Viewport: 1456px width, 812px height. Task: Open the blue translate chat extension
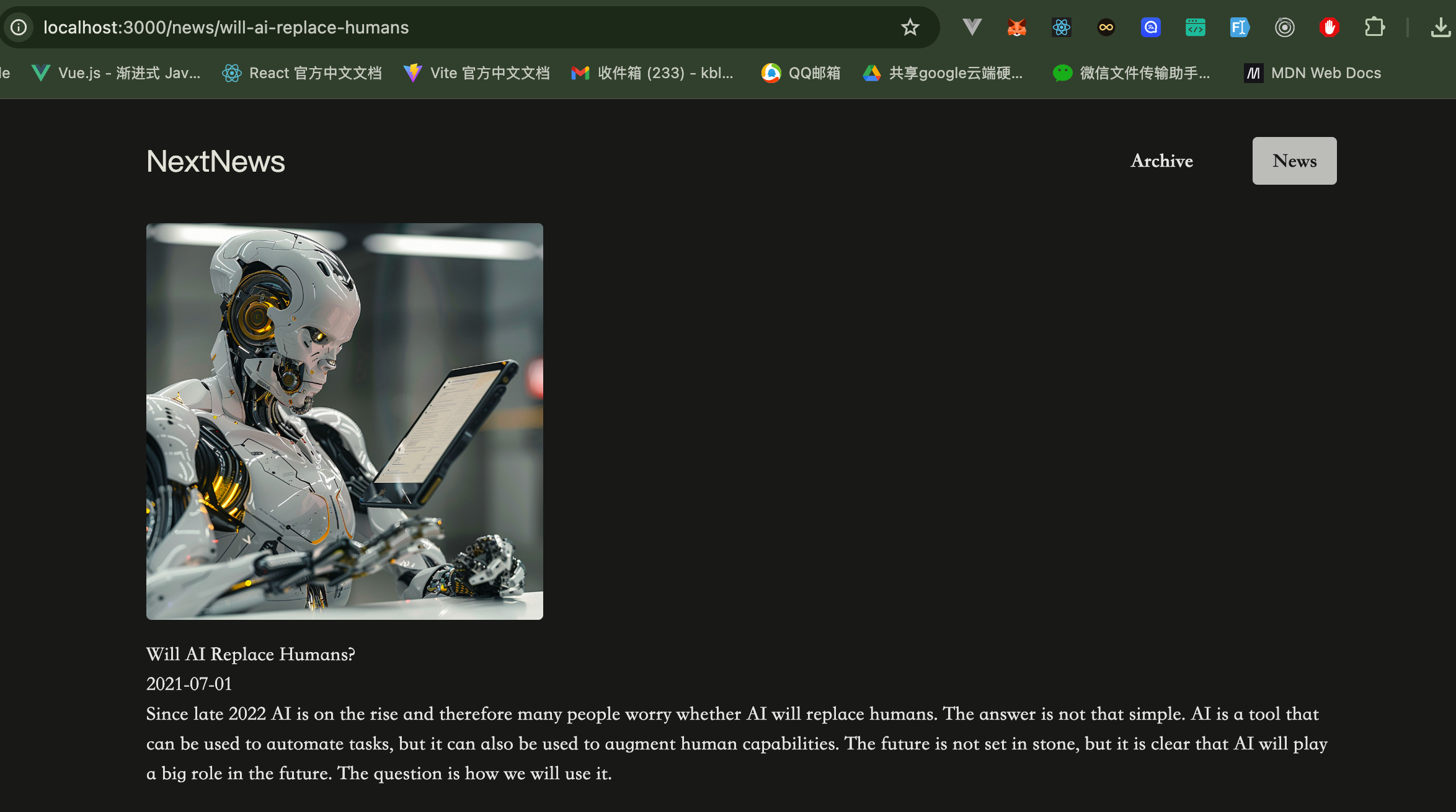tap(1150, 27)
